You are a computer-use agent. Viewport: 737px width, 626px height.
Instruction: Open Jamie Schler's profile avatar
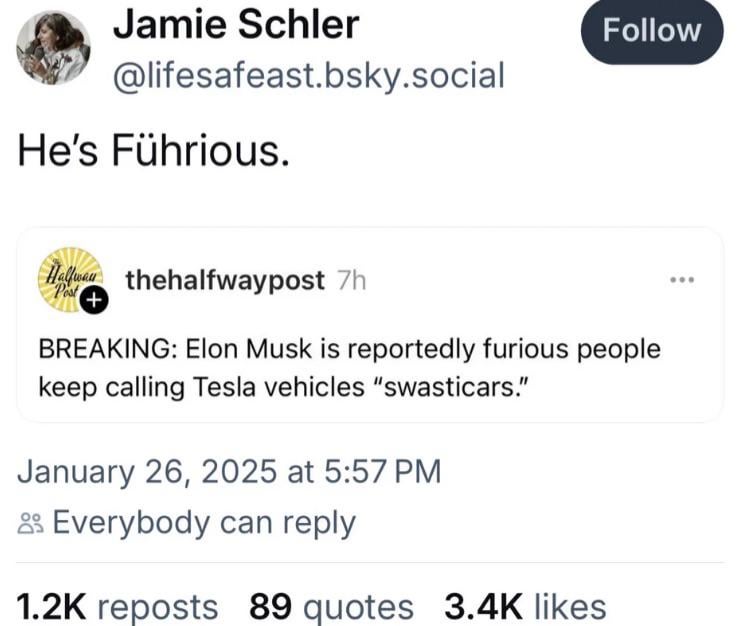tap(53, 47)
